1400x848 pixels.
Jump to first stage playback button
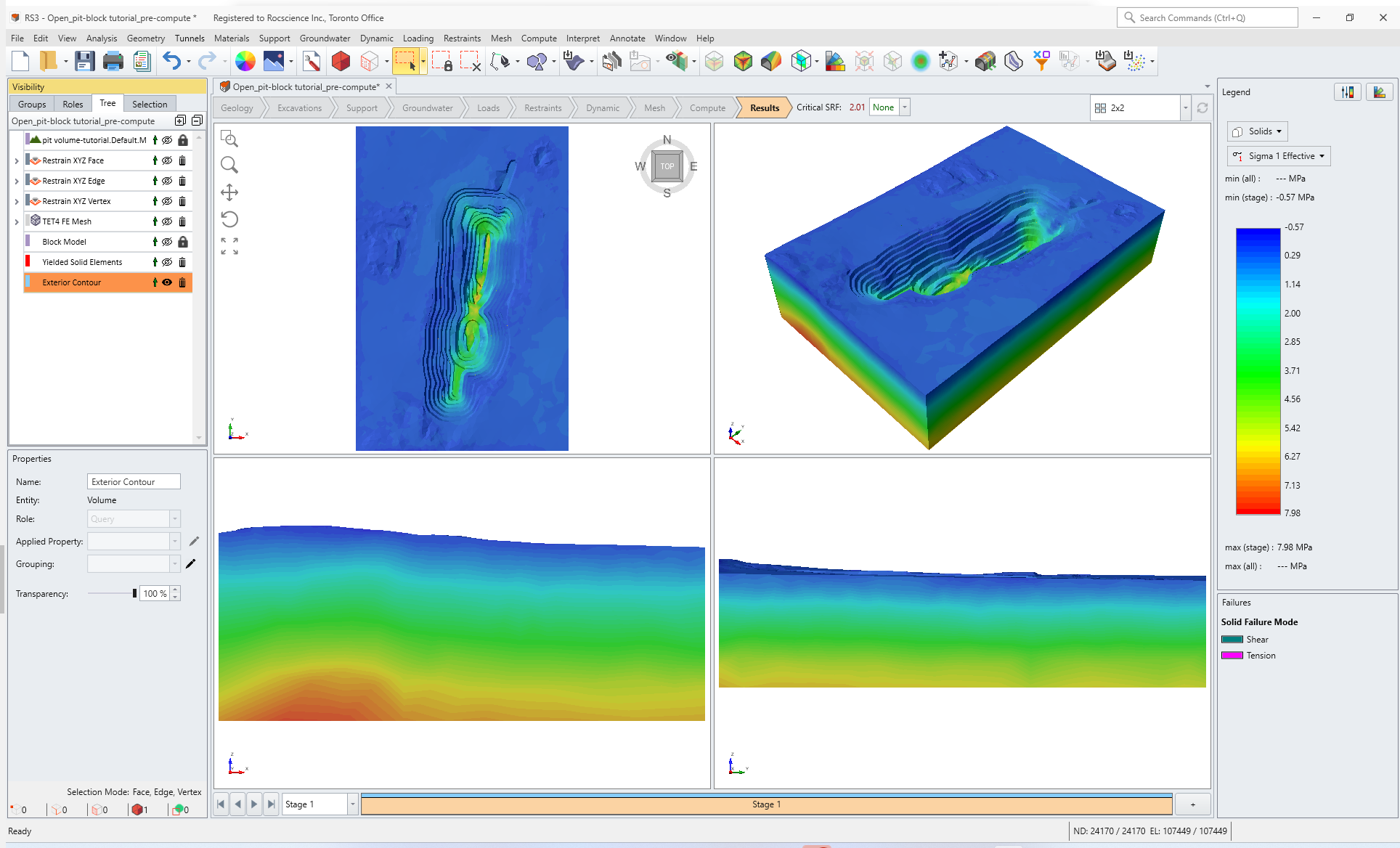[x=221, y=804]
